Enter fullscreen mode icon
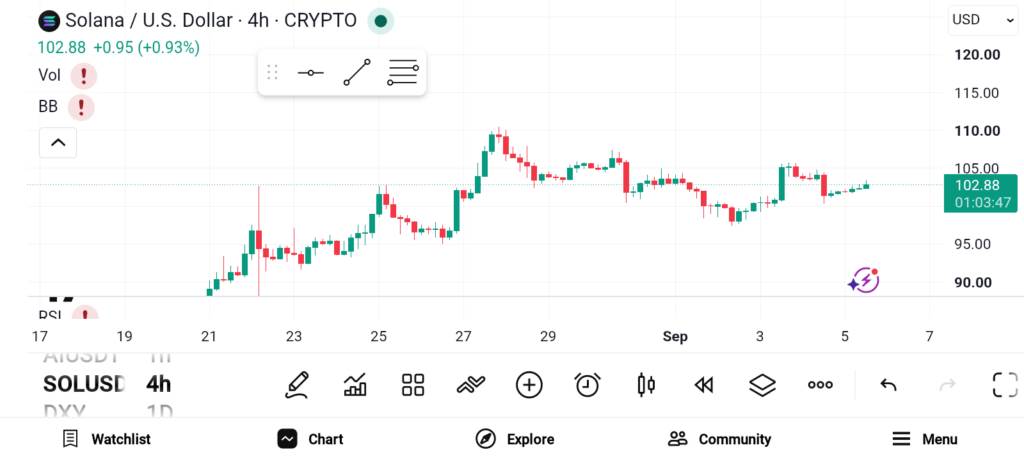 [1005, 385]
